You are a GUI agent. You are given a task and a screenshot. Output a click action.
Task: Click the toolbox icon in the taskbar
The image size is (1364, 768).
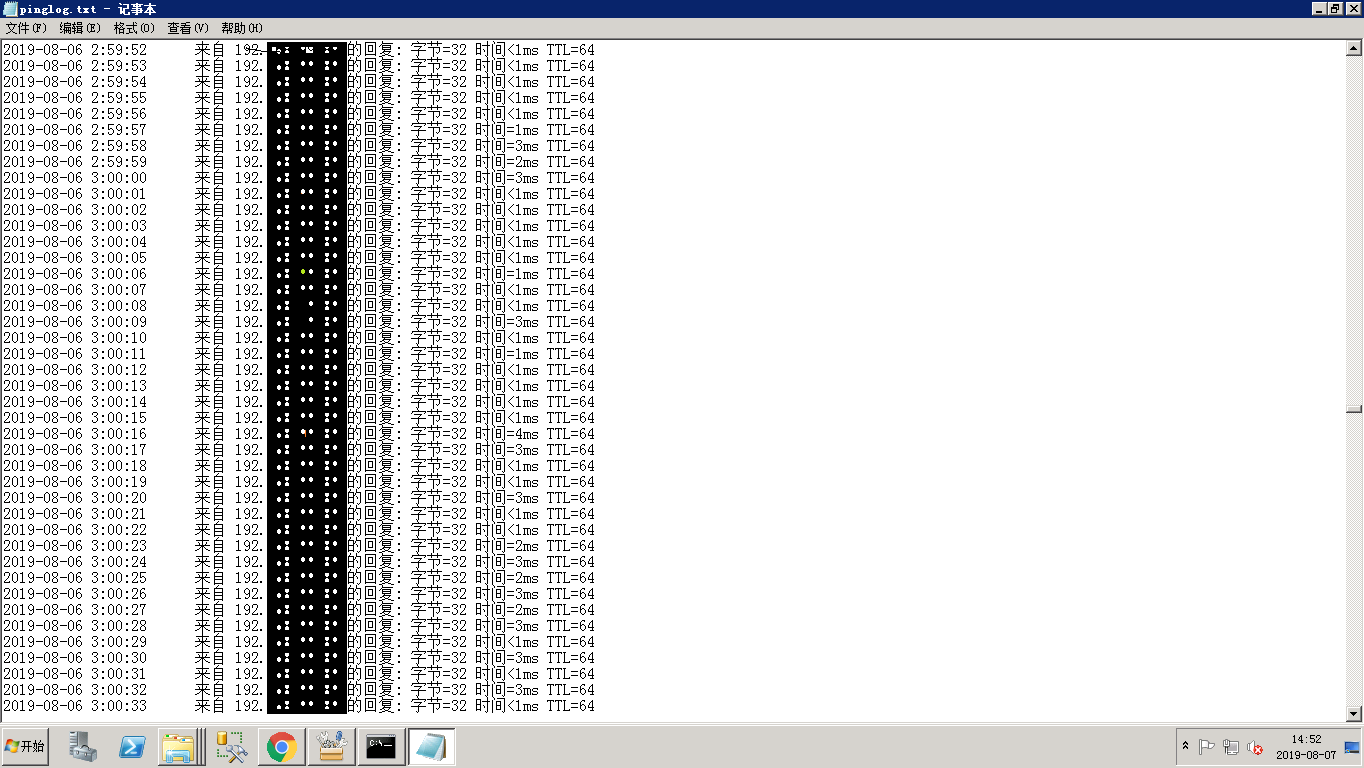point(332,747)
